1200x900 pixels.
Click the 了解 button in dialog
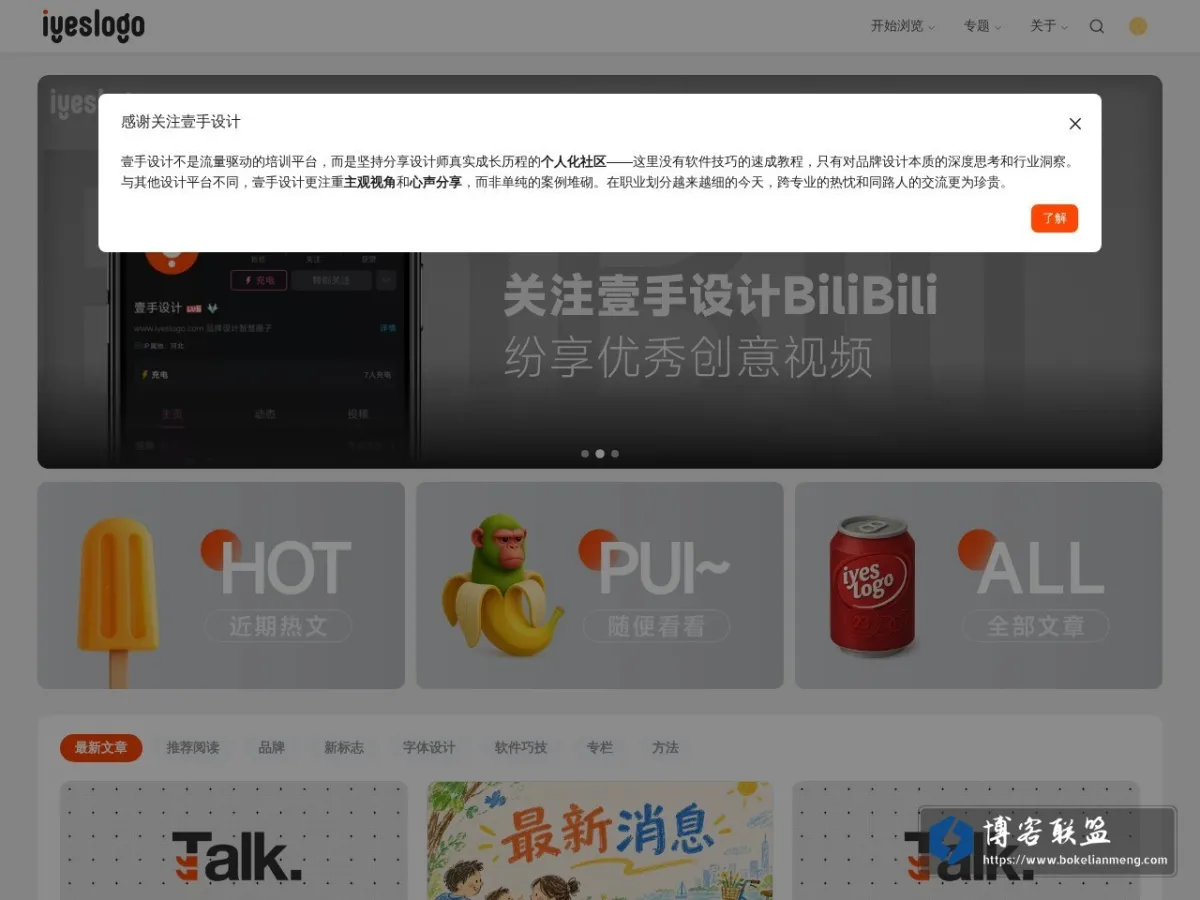pos(1054,218)
